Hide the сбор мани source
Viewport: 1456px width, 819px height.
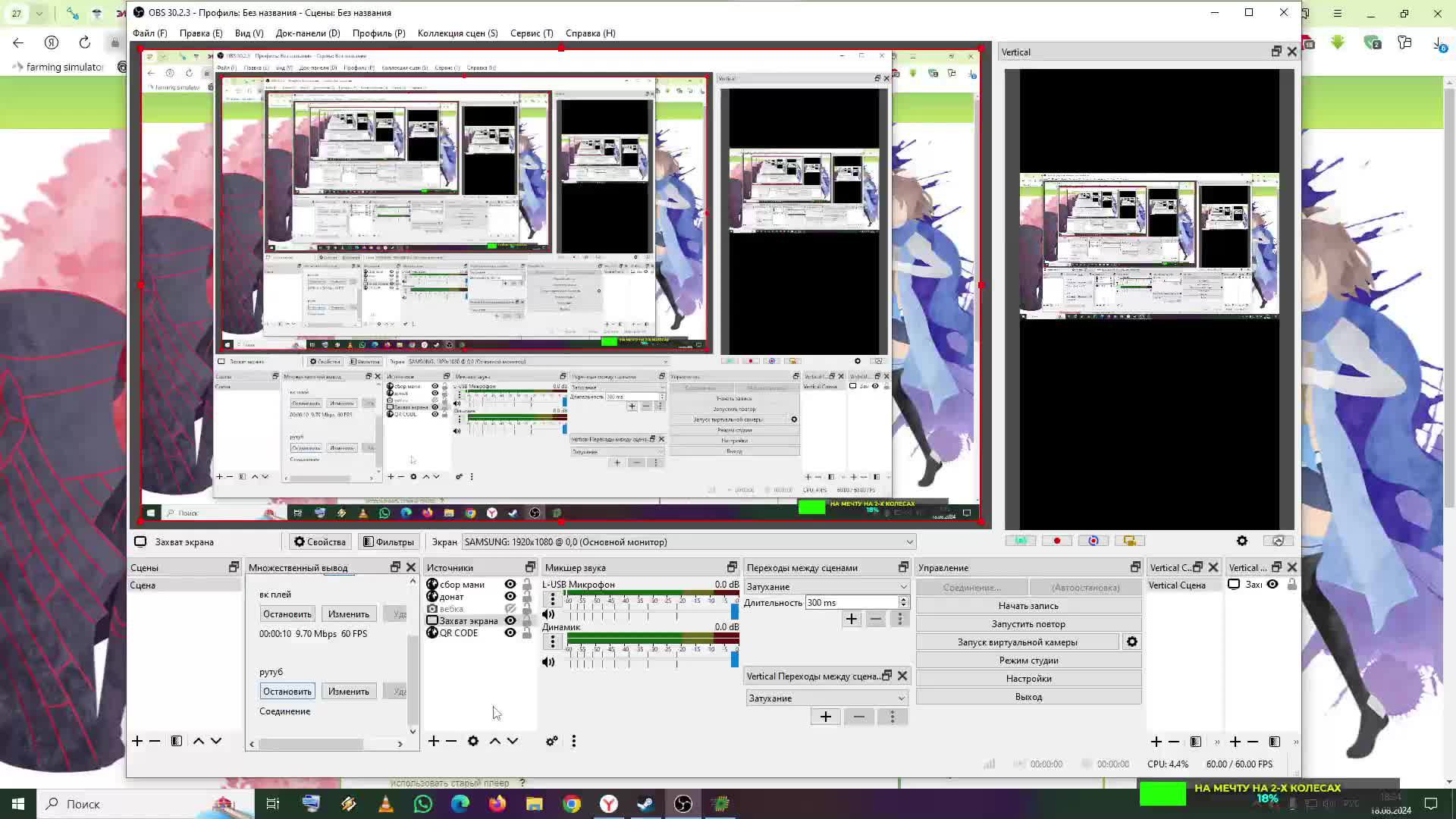pos(510,585)
